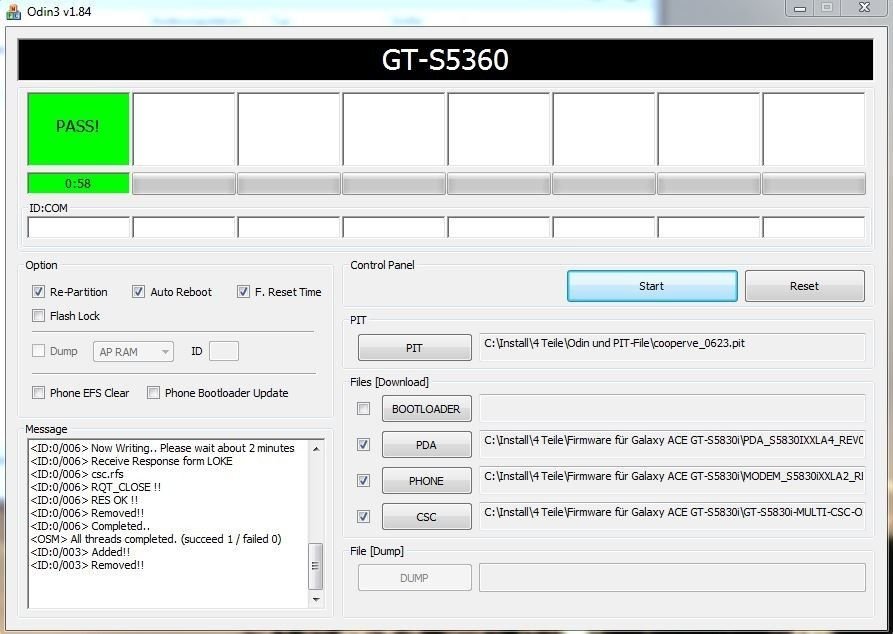Screen dimensions: 893x634
Task: Click the Reset button
Action: pos(804,286)
